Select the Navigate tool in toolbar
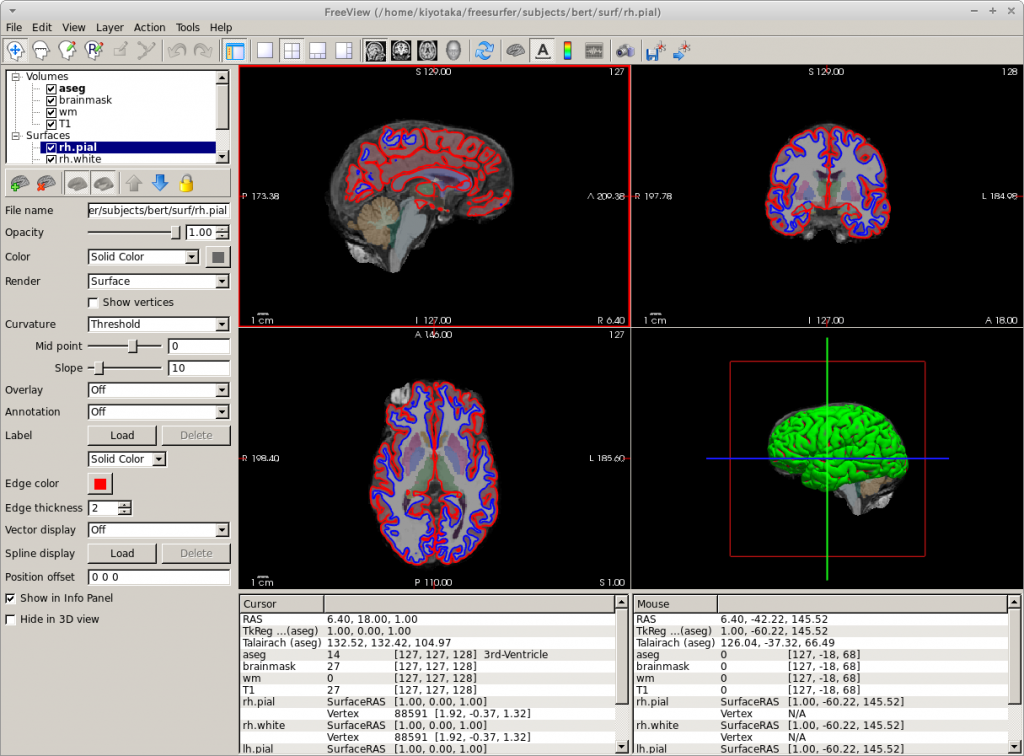Image resolution: width=1024 pixels, height=756 pixels. pyautogui.click(x=16, y=50)
